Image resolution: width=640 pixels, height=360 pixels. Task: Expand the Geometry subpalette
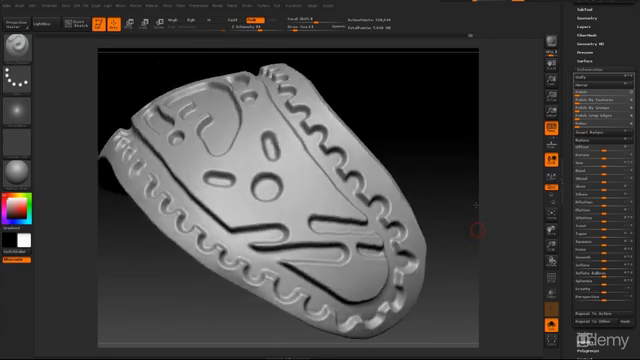click(x=587, y=18)
